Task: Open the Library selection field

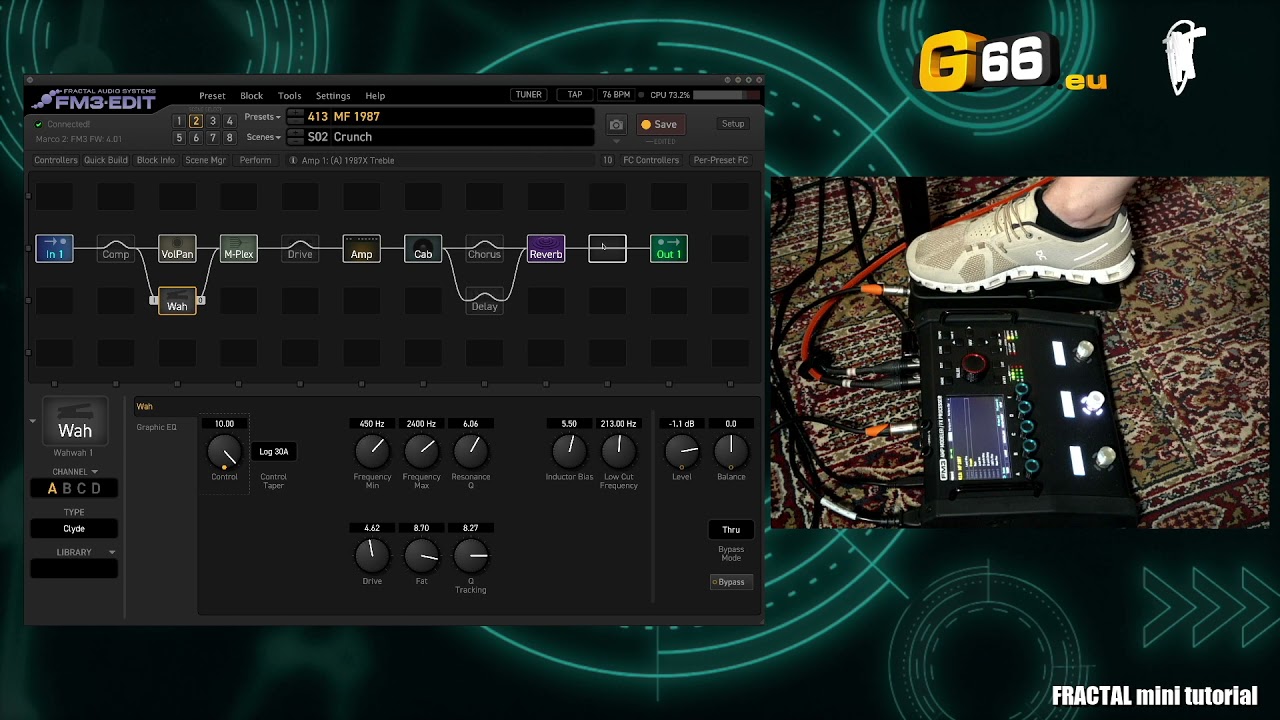Action: coord(74,569)
